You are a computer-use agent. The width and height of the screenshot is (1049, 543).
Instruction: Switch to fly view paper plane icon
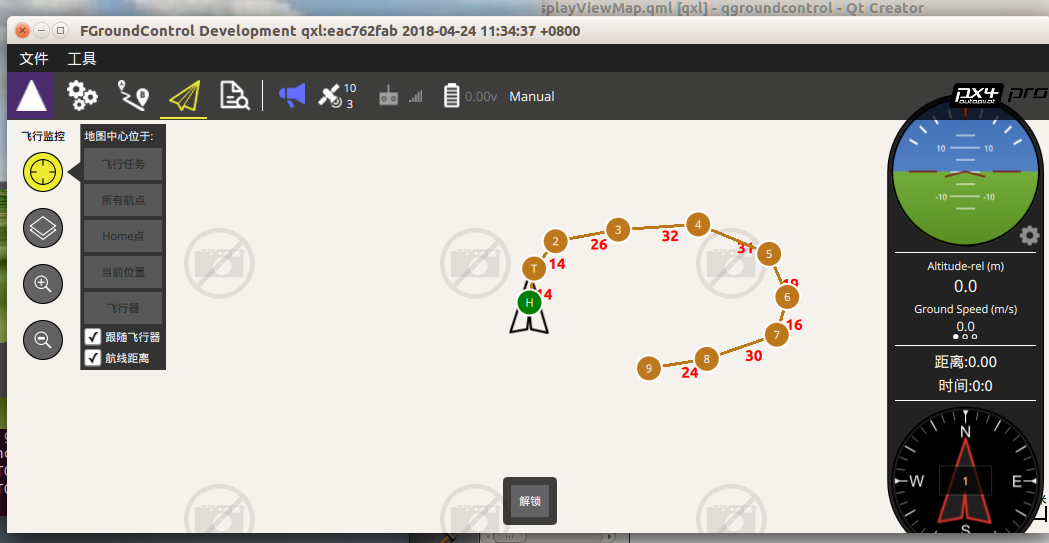coord(184,96)
